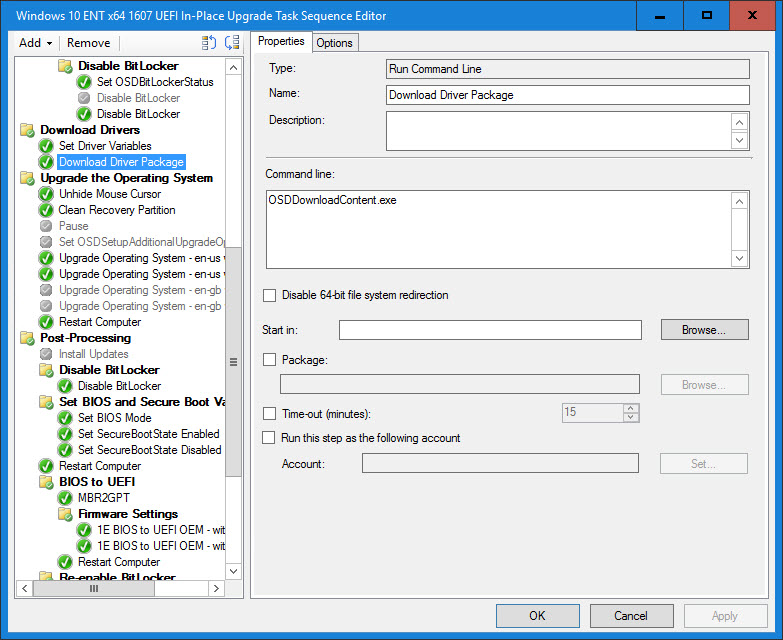Image resolution: width=783 pixels, height=640 pixels.
Task: Enable Disable 64-bit file system redirection
Action: pos(269,296)
